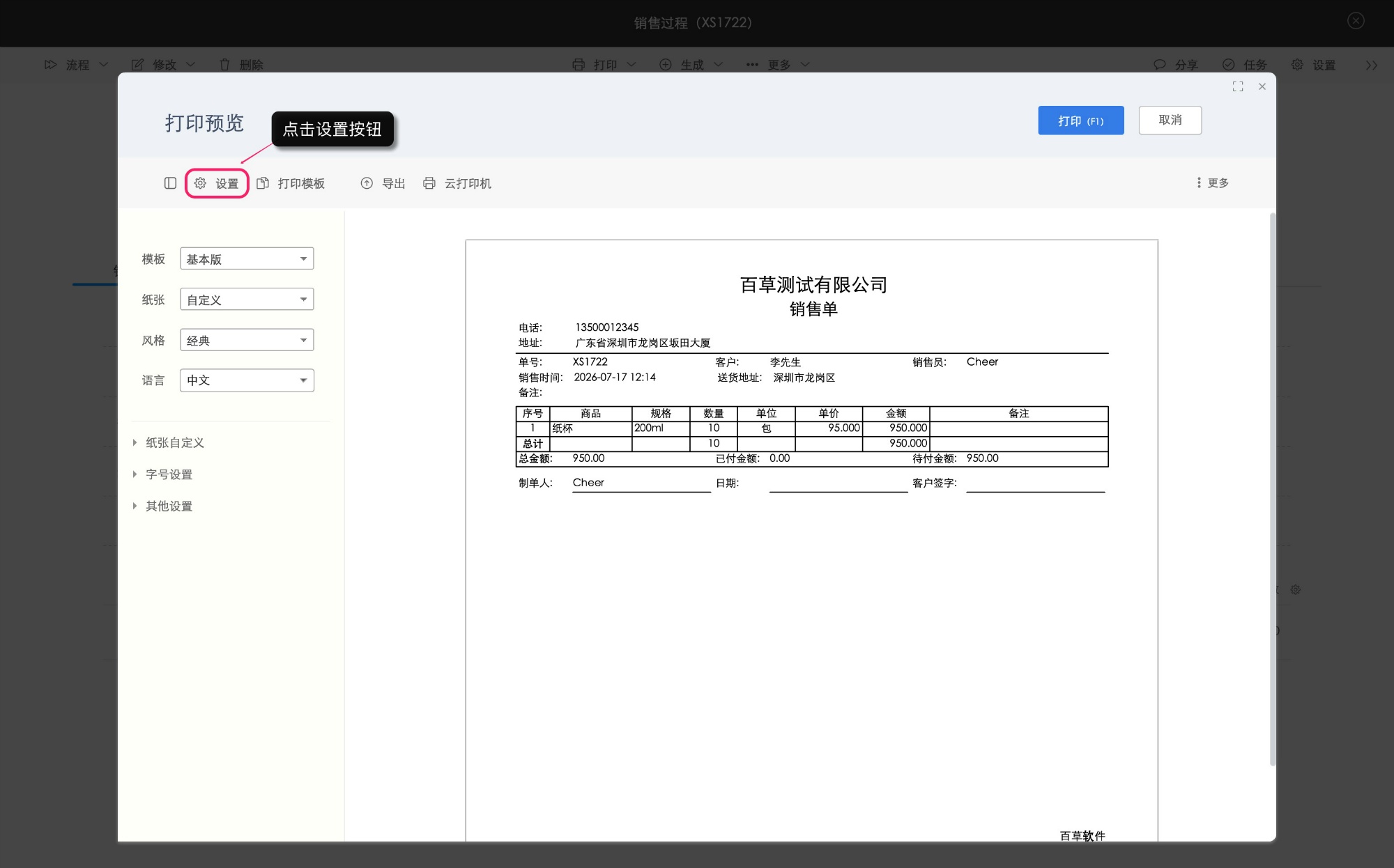1394x868 pixels.
Task: Click the 设置 gear button in the preview toolbar
Action: [x=217, y=183]
